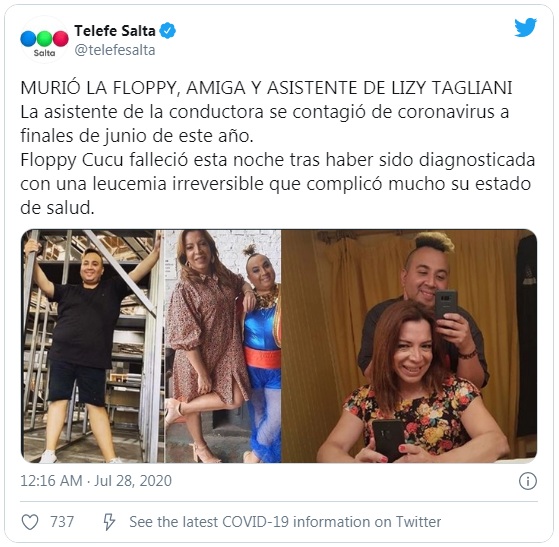
Task: Open middle photo with blue costume
Action: pyautogui.click(x=223, y=346)
